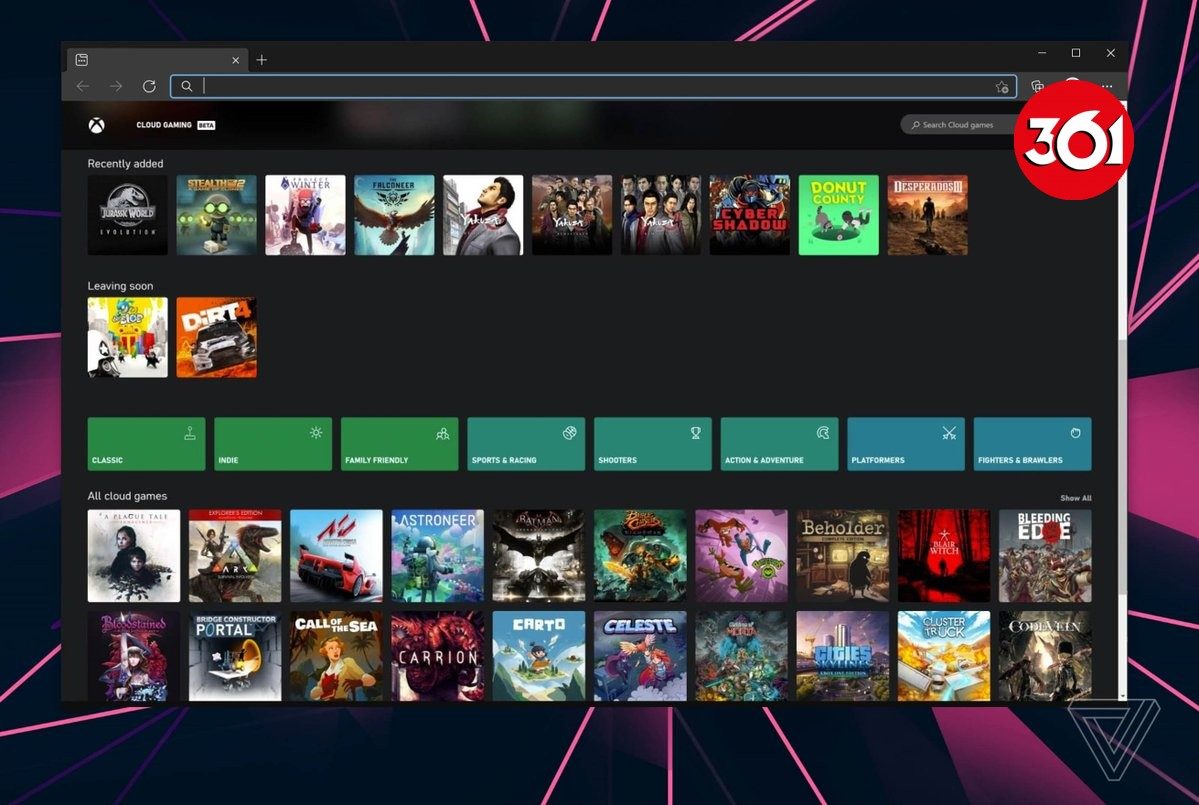This screenshot has width=1199, height=805.
Task: Launch the DiRT 4 game thumbnail
Action: [x=217, y=337]
